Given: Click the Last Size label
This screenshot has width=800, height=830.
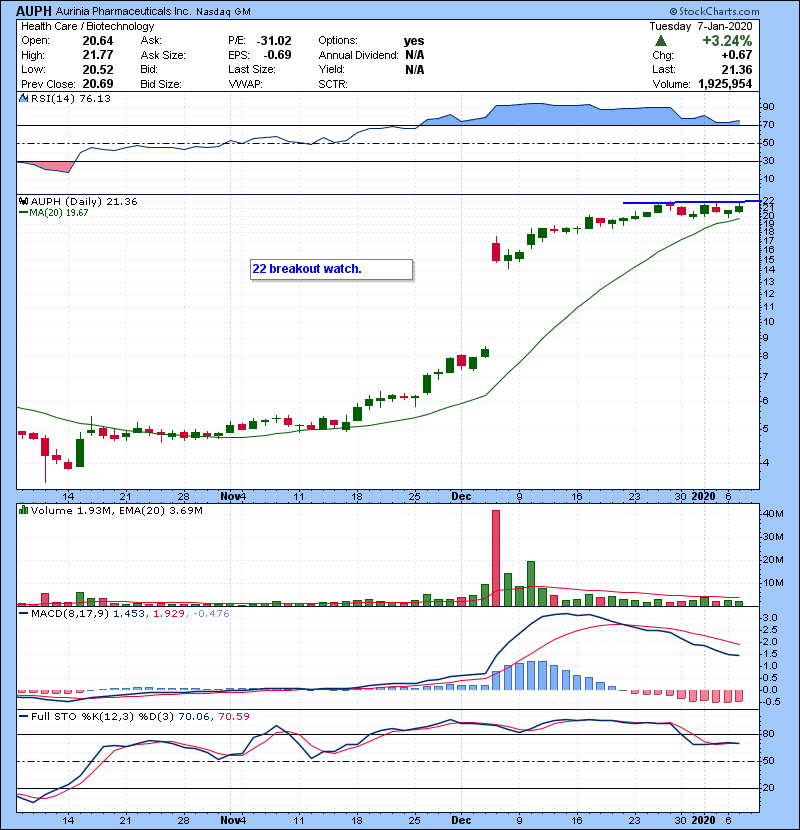Looking at the screenshot, I should tap(251, 69).
